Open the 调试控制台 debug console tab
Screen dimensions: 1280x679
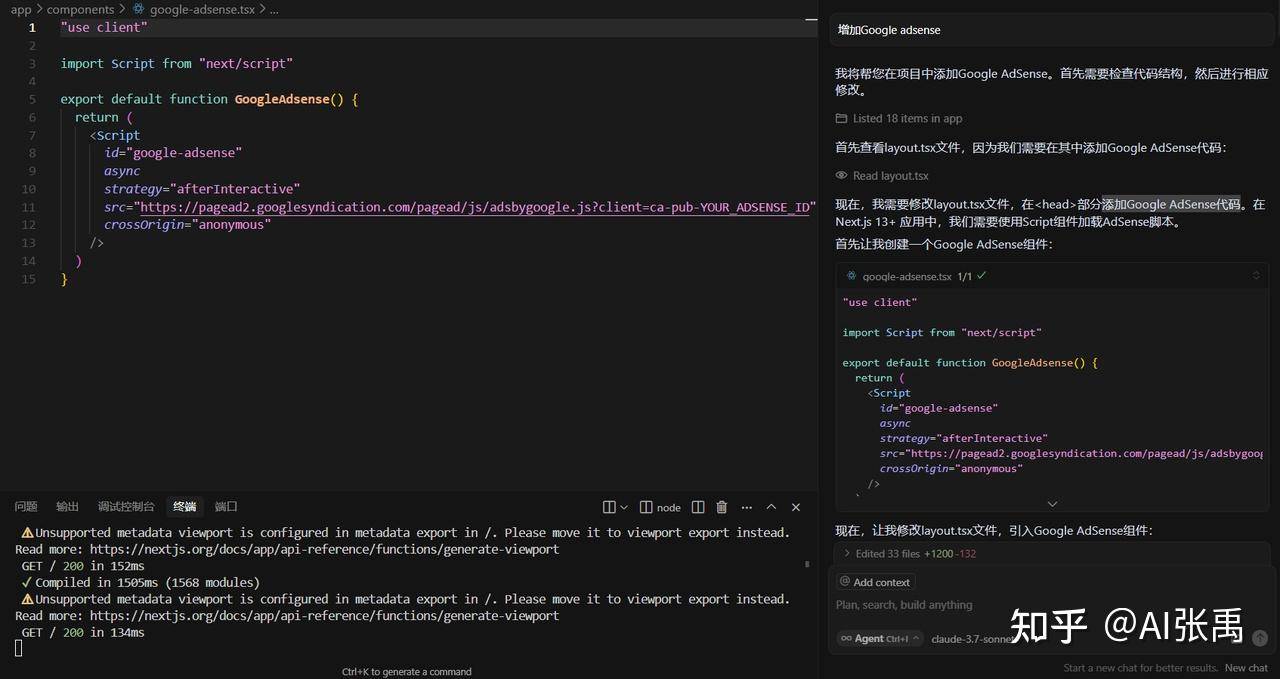point(126,507)
